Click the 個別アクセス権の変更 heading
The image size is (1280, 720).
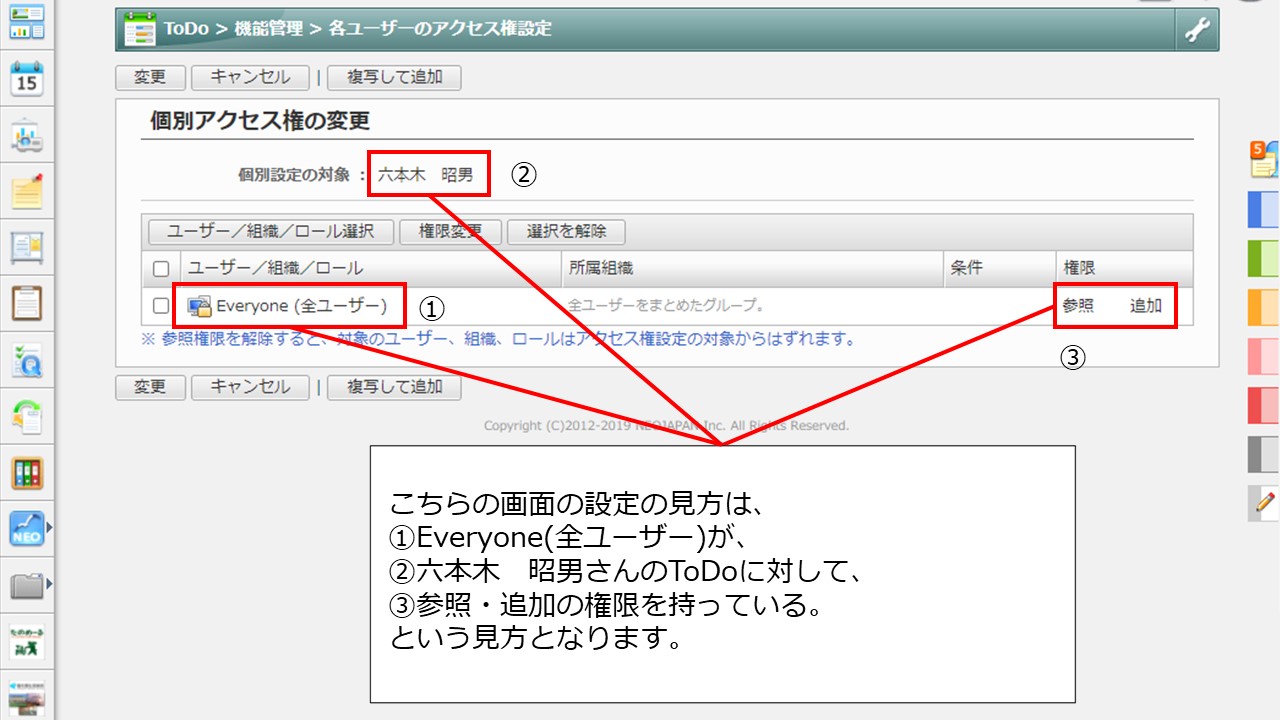pyautogui.click(x=260, y=121)
